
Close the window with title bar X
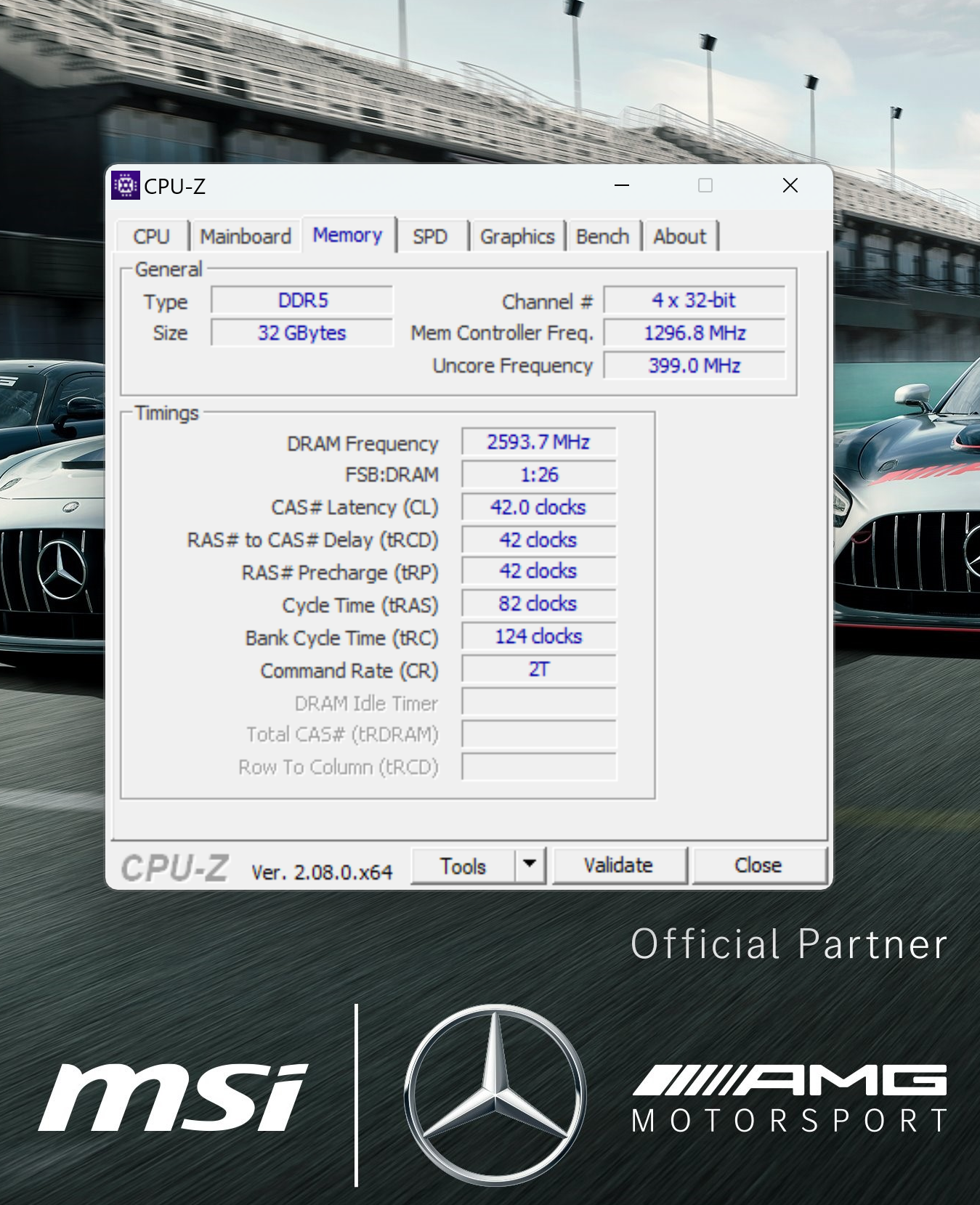pyautogui.click(x=790, y=185)
